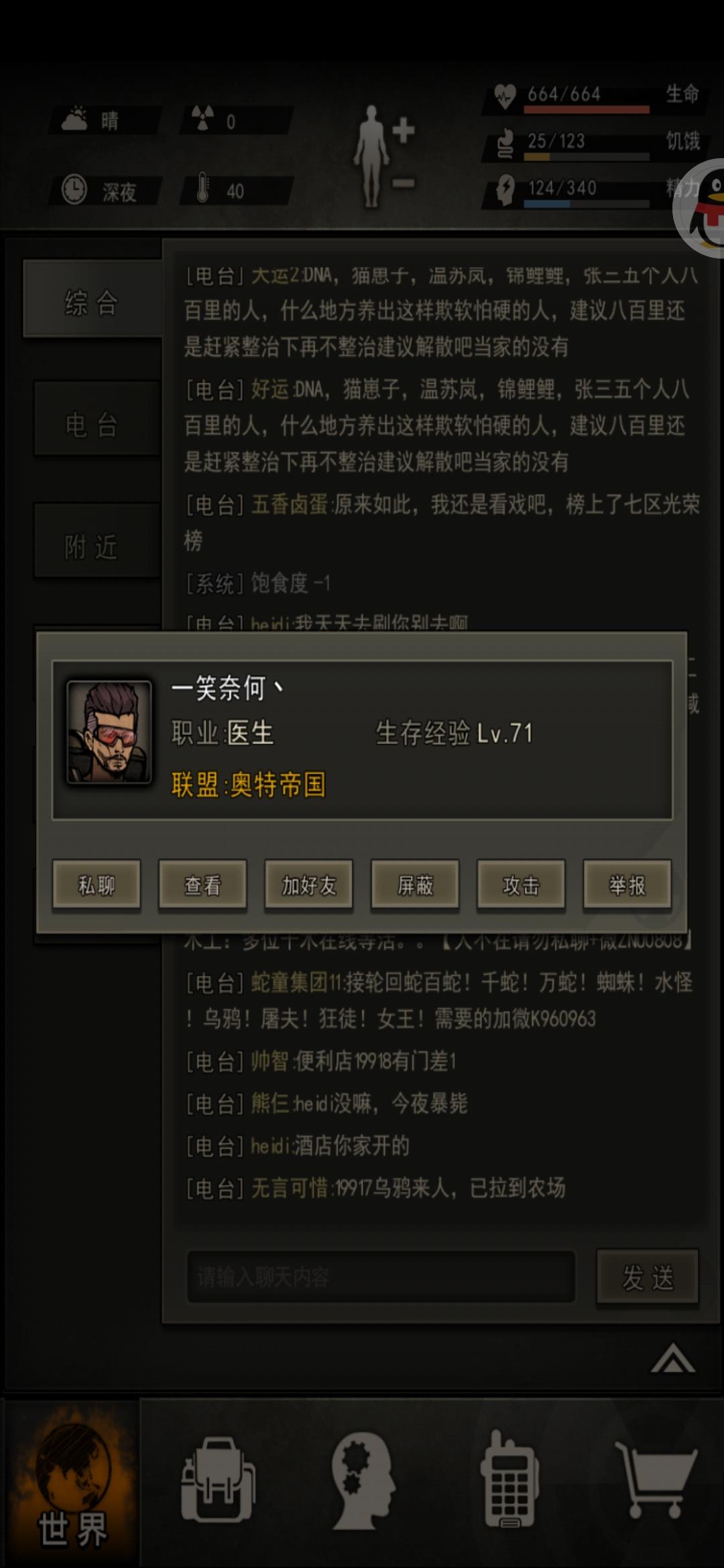
Task: Tap the heart health icon
Action: (x=505, y=96)
